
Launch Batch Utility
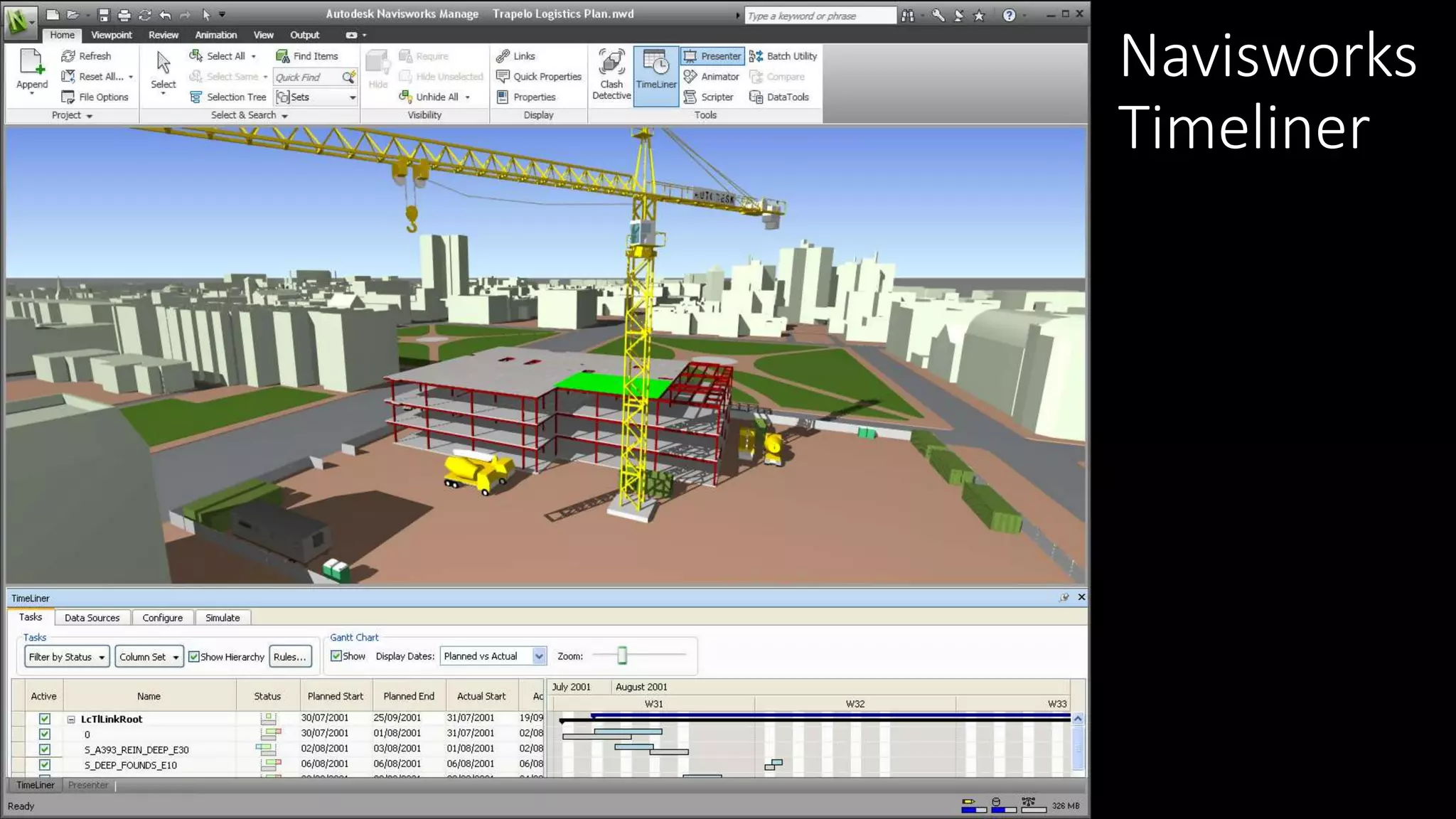pyautogui.click(x=783, y=56)
